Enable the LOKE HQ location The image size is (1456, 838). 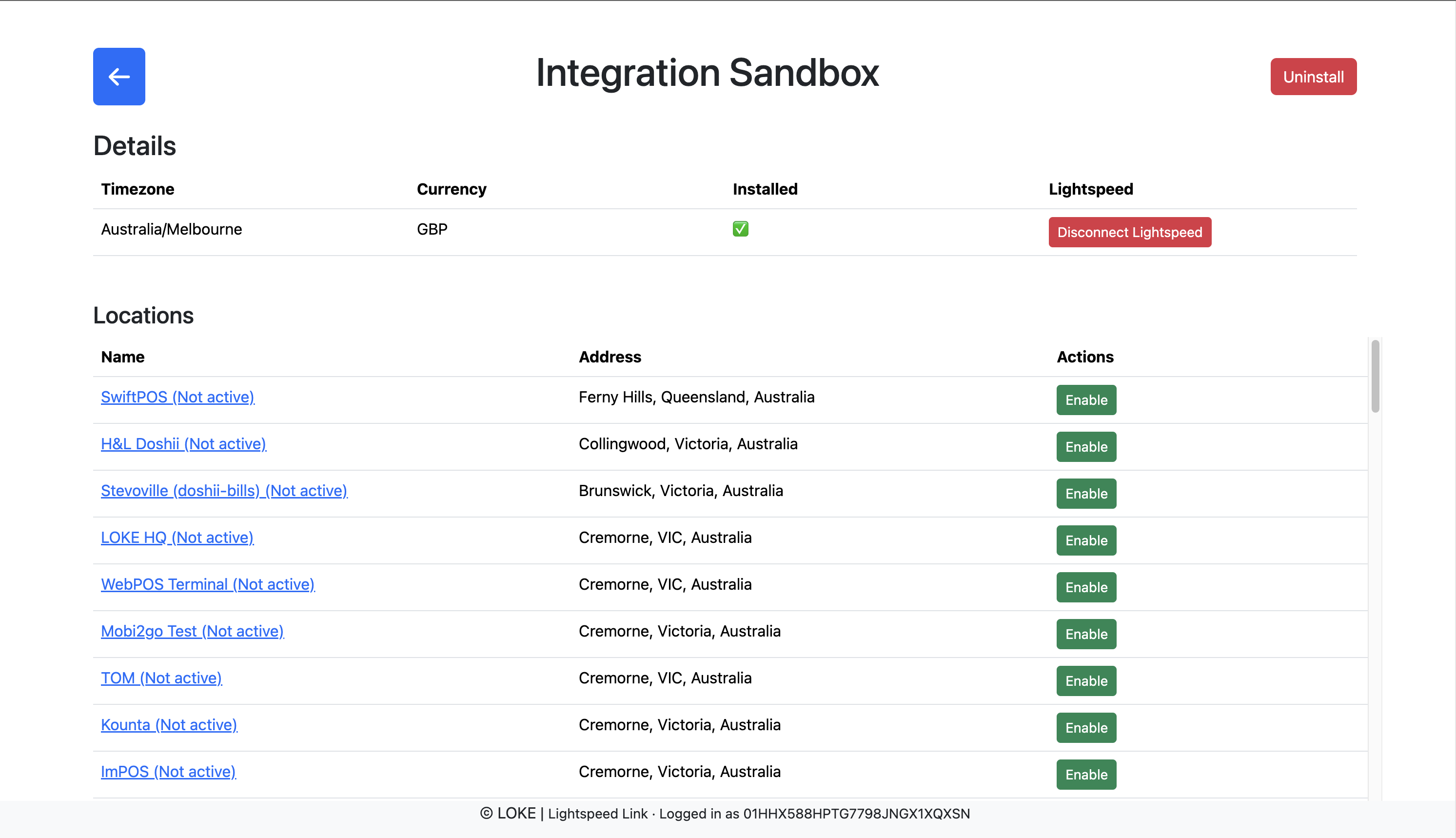[x=1086, y=540]
